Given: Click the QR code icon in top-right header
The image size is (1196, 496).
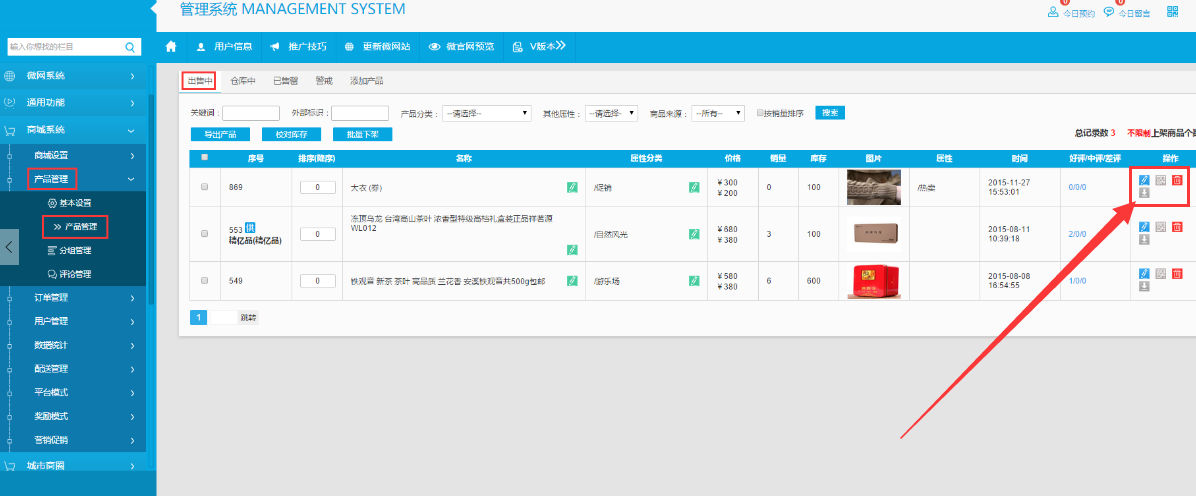Looking at the screenshot, I should tap(1172, 12).
